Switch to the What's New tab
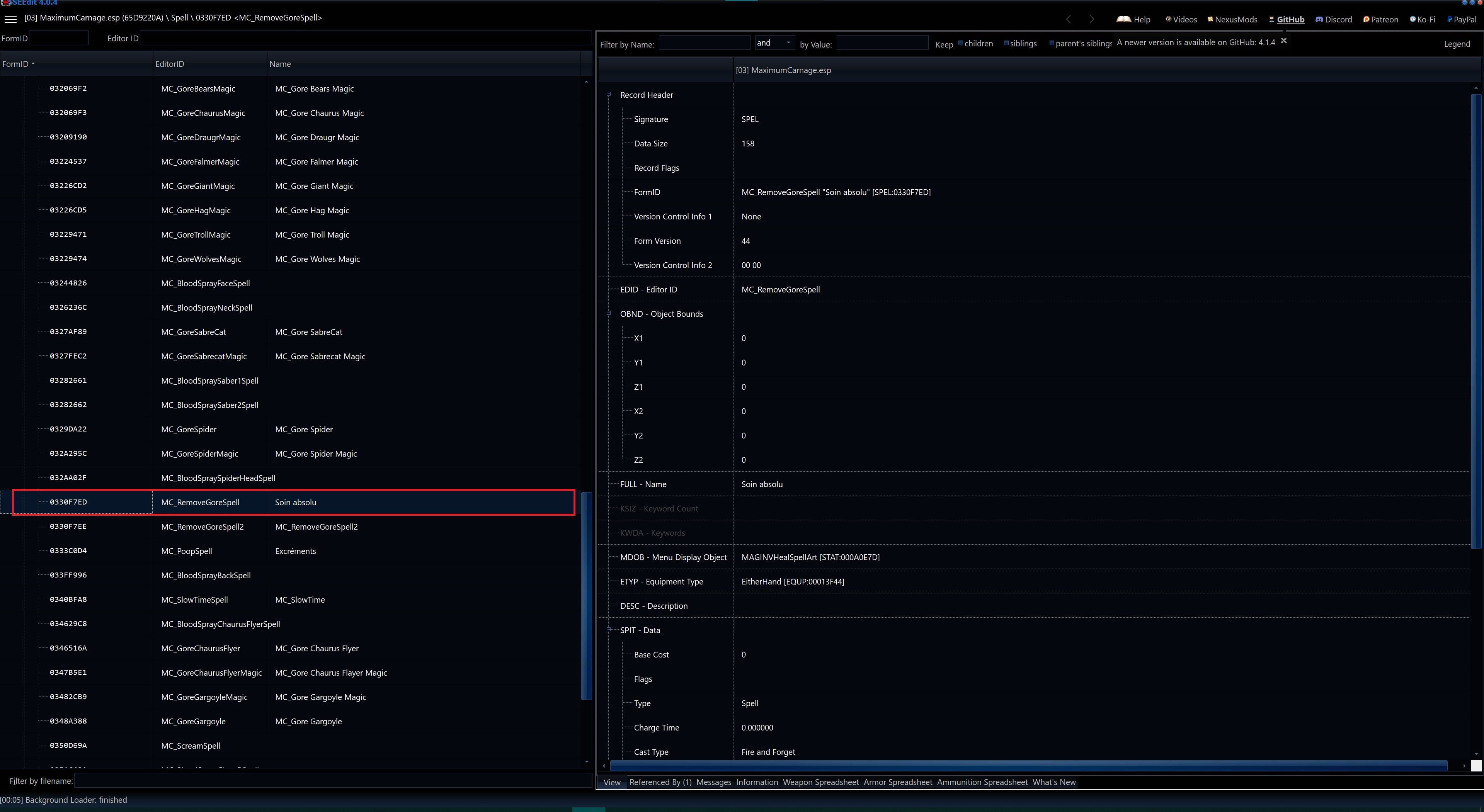The image size is (1484, 812). point(1053,782)
